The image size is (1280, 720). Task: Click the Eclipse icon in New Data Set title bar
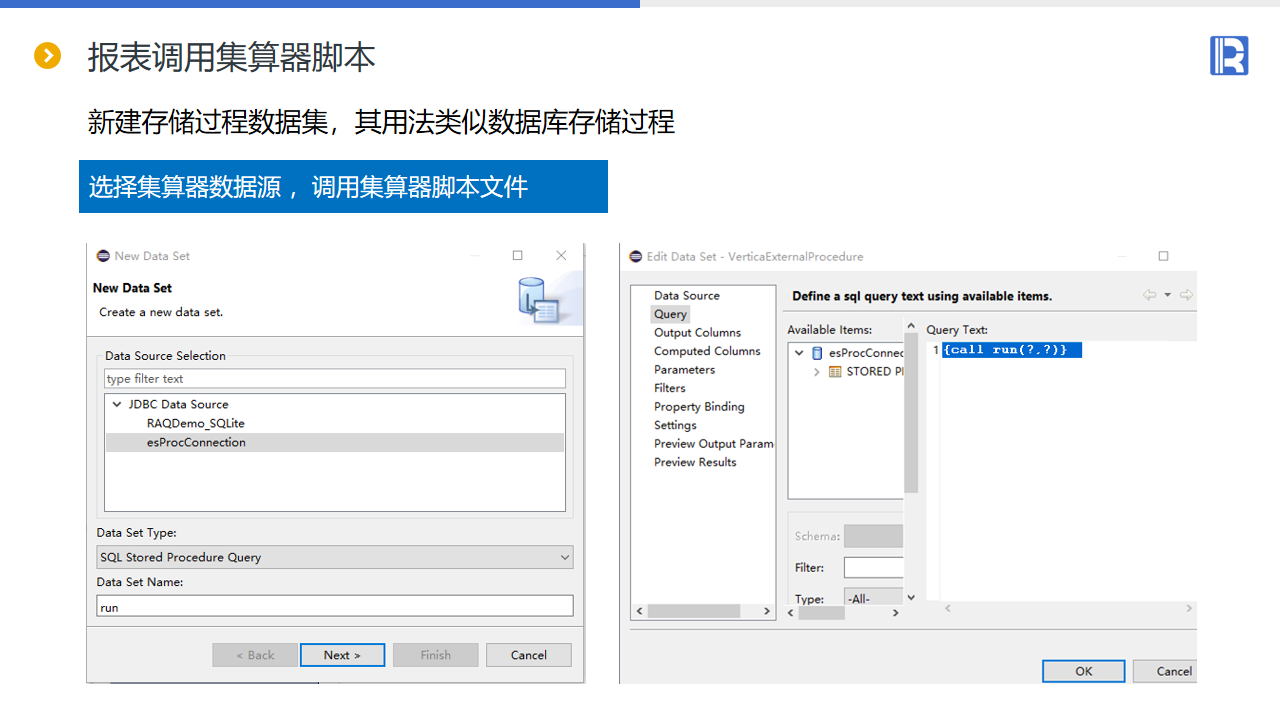(103, 256)
